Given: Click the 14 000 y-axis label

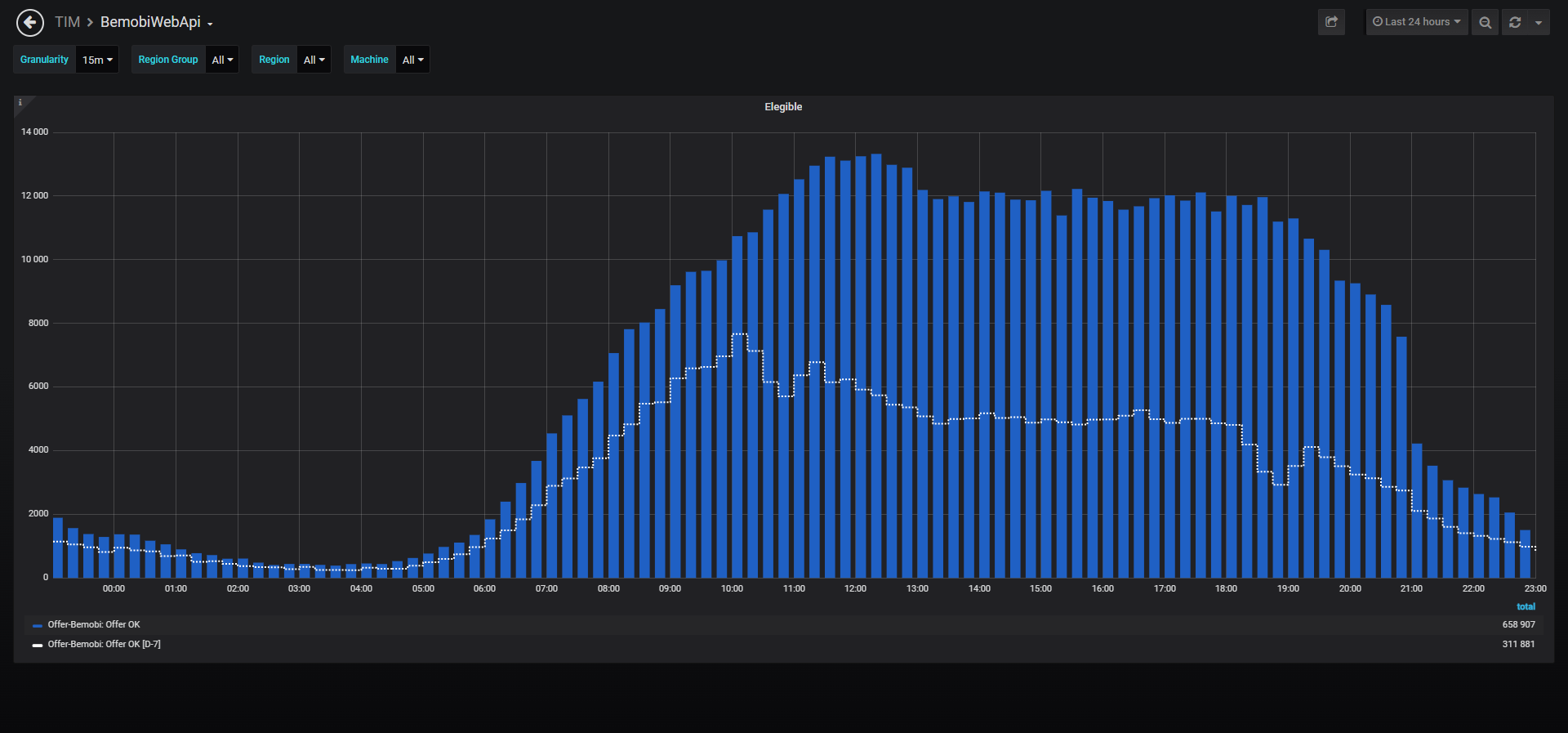Looking at the screenshot, I should (x=35, y=132).
